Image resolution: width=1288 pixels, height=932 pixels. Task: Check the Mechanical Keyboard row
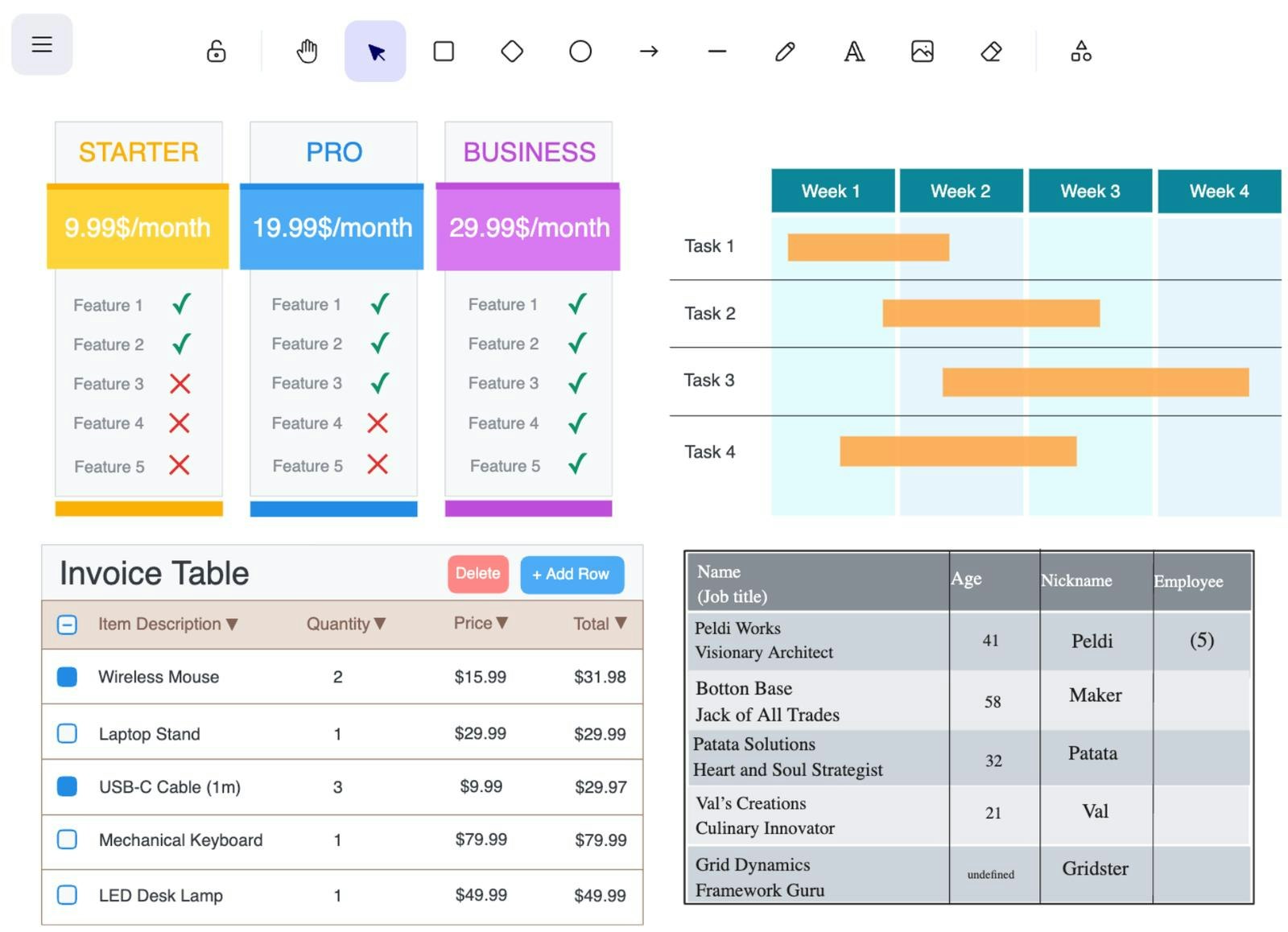67,839
